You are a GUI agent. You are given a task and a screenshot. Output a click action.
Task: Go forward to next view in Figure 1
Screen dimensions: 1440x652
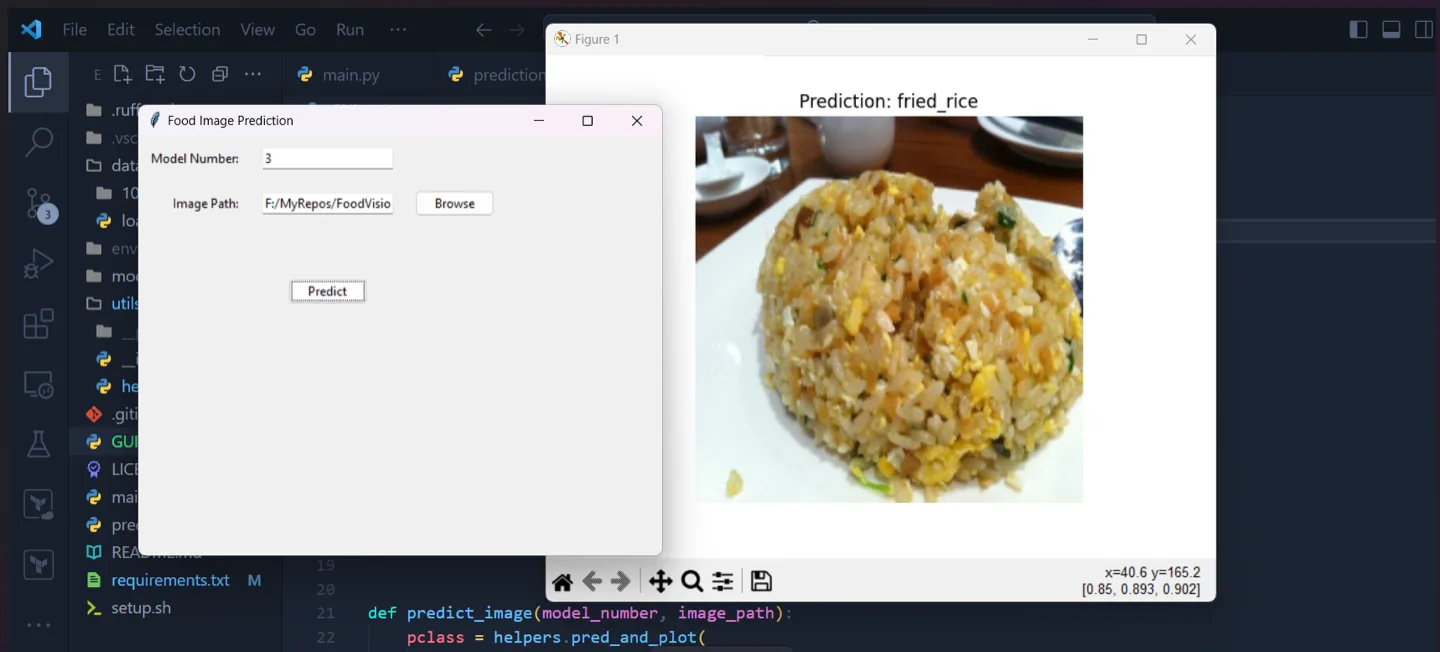tap(621, 581)
